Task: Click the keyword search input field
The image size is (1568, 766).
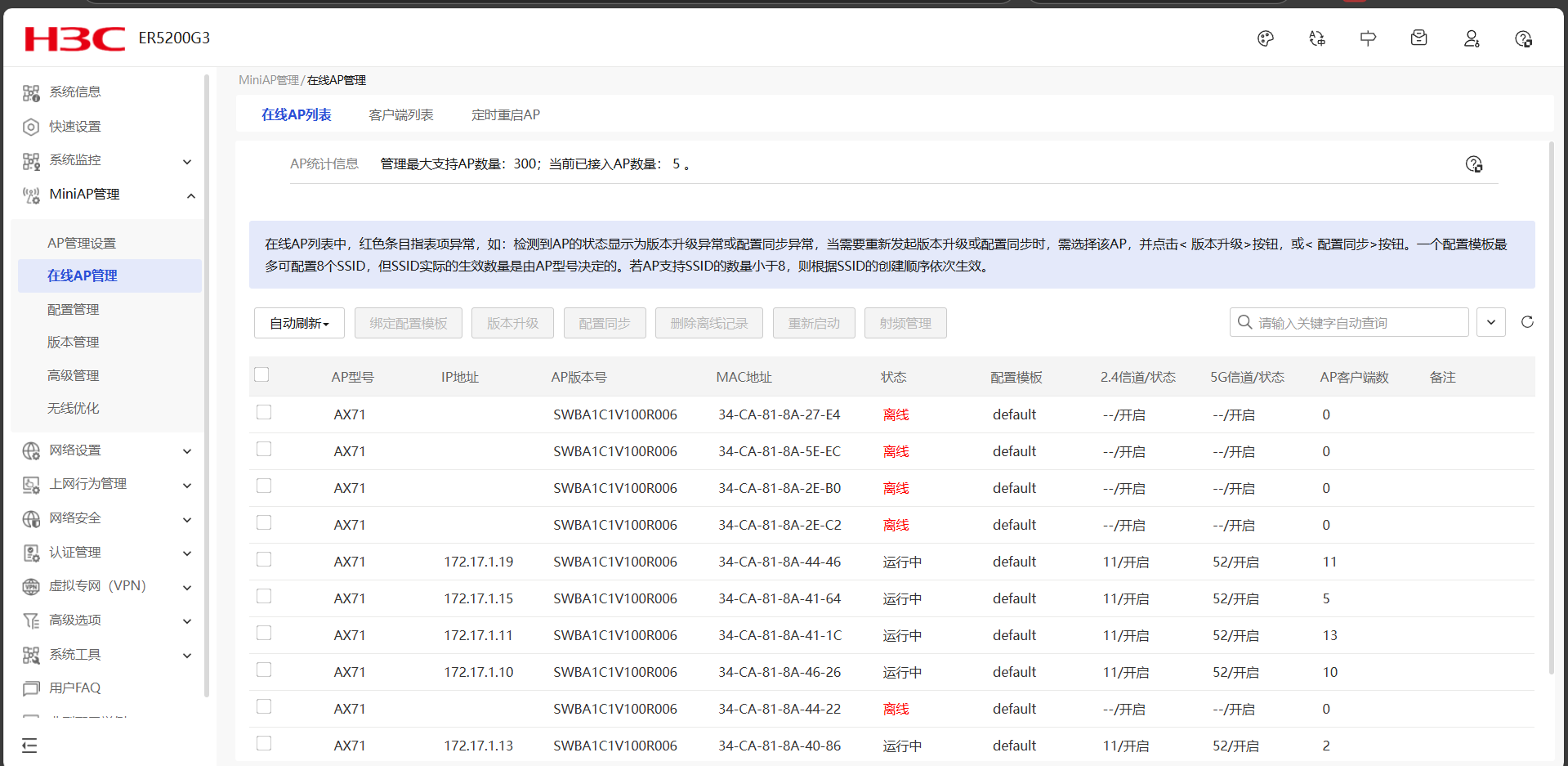Action: point(1356,323)
